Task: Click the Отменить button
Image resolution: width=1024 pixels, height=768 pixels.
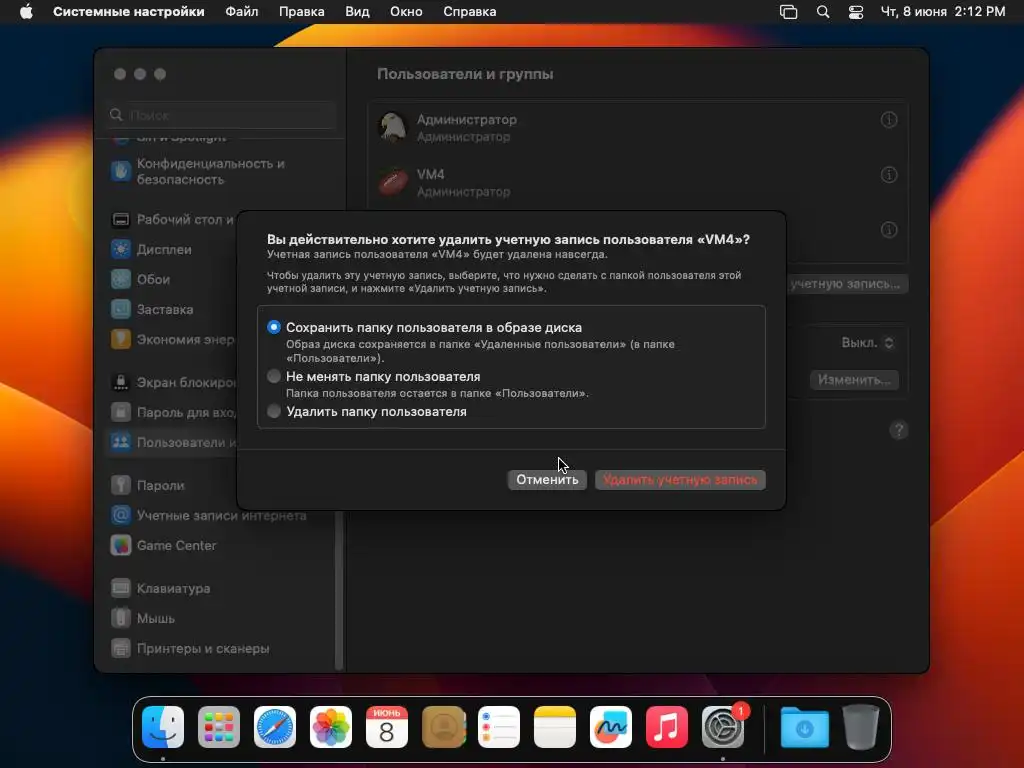Action: click(547, 479)
